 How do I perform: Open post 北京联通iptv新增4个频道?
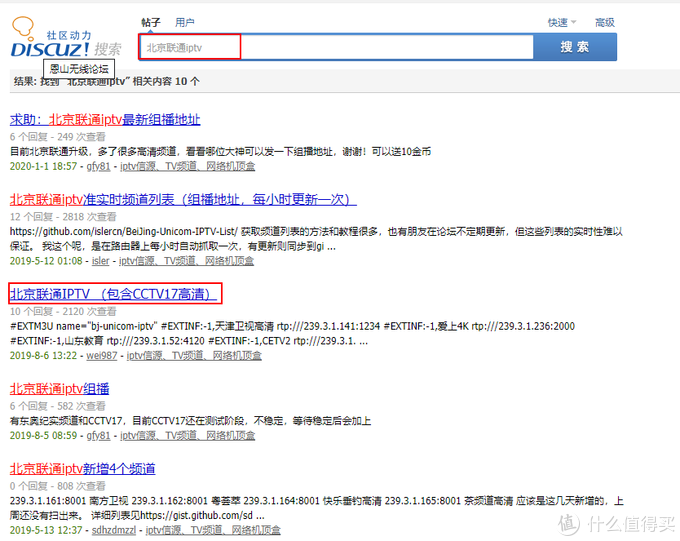point(82,469)
